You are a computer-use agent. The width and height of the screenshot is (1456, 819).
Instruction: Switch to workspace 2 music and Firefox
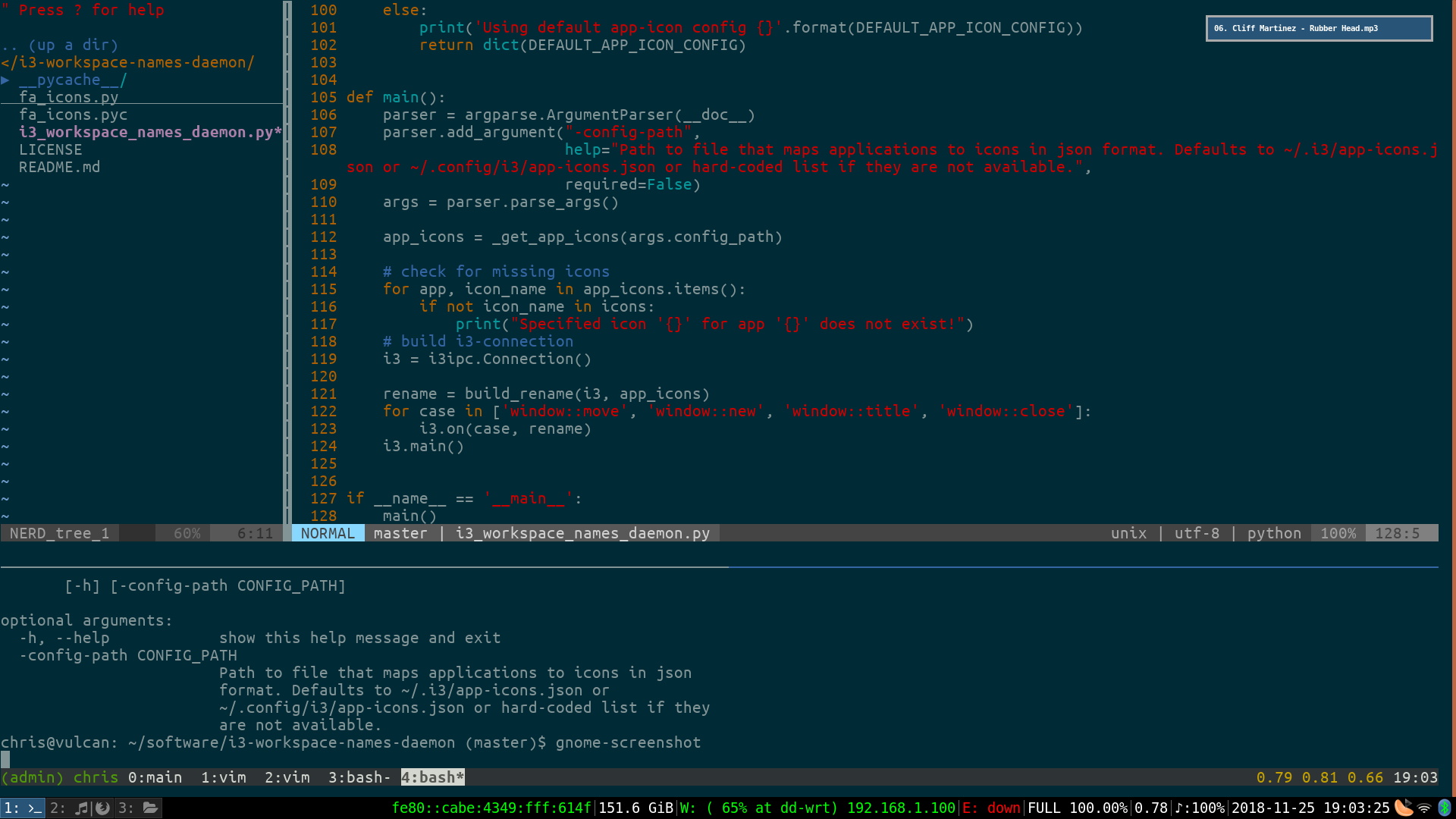[80, 808]
